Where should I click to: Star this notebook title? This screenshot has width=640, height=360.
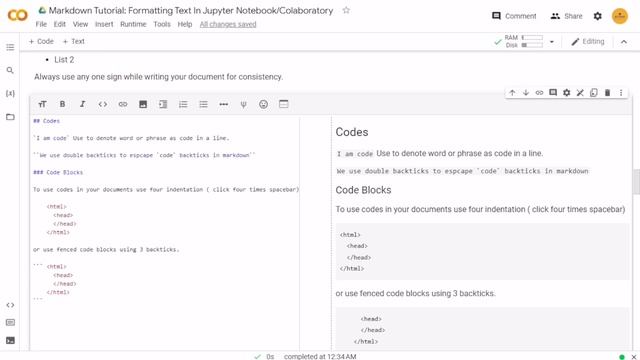coord(346,10)
